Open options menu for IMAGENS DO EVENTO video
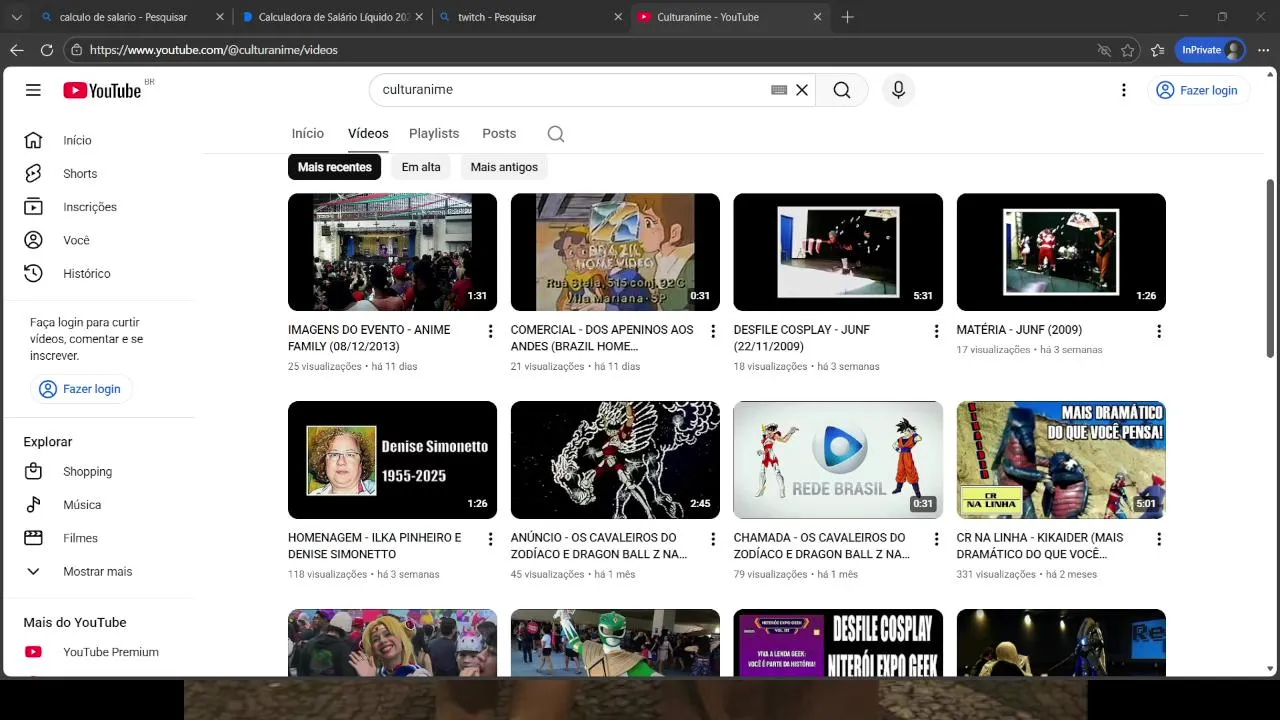 point(490,331)
